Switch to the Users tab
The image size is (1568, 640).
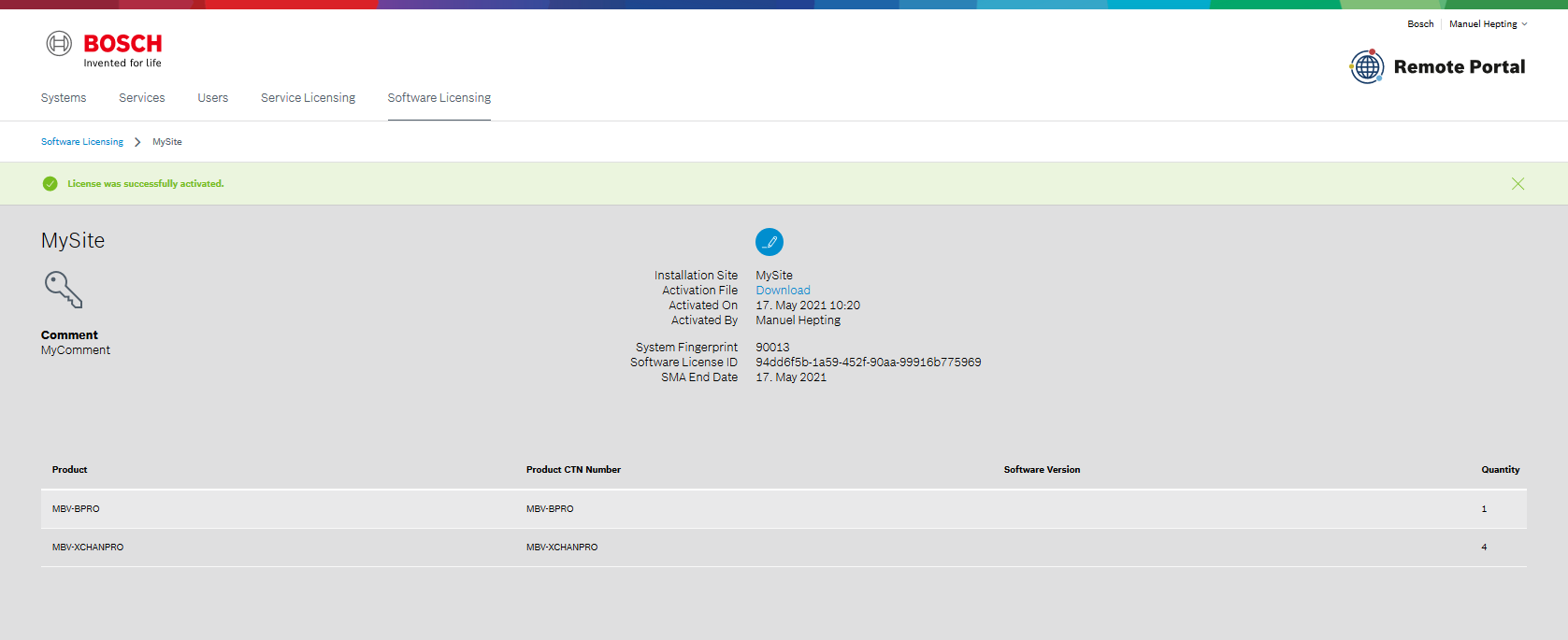[212, 98]
